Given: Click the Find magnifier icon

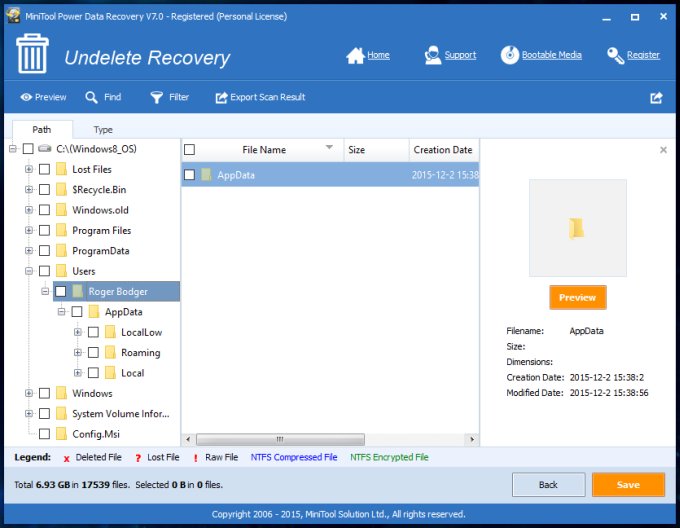Looking at the screenshot, I should pyautogui.click(x=91, y=97).
